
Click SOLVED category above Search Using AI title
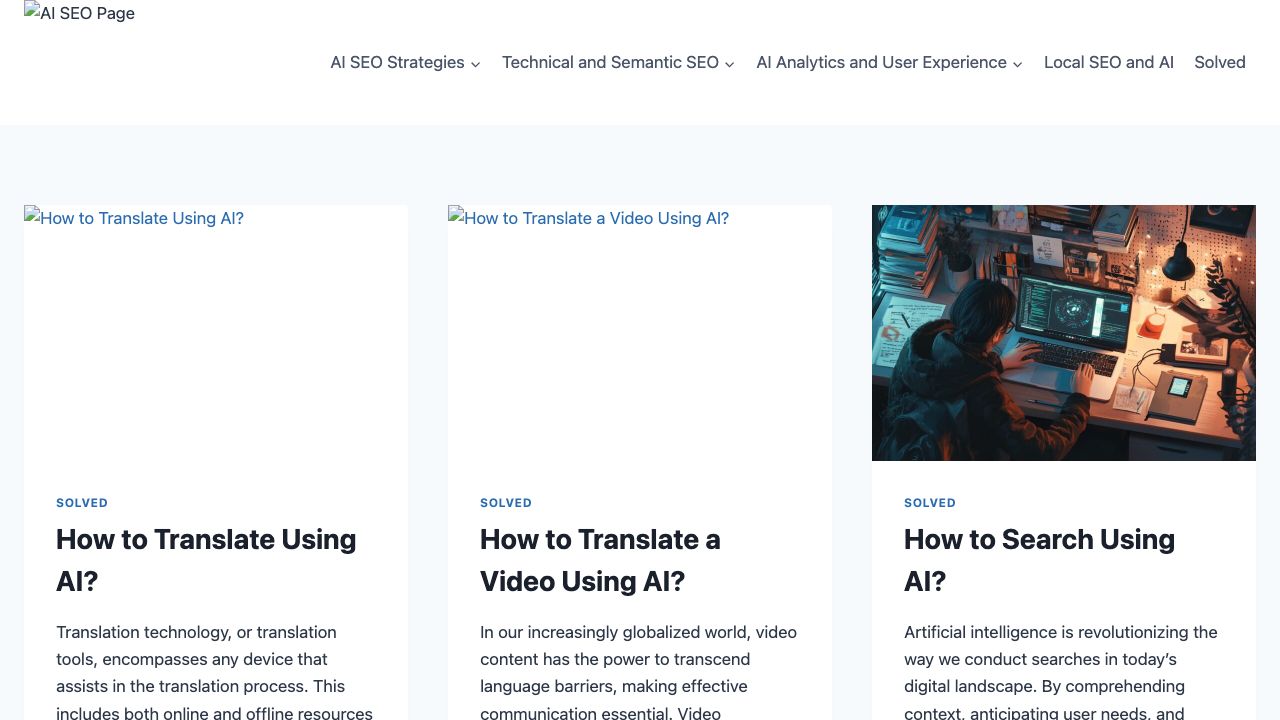tap(930, 503)
